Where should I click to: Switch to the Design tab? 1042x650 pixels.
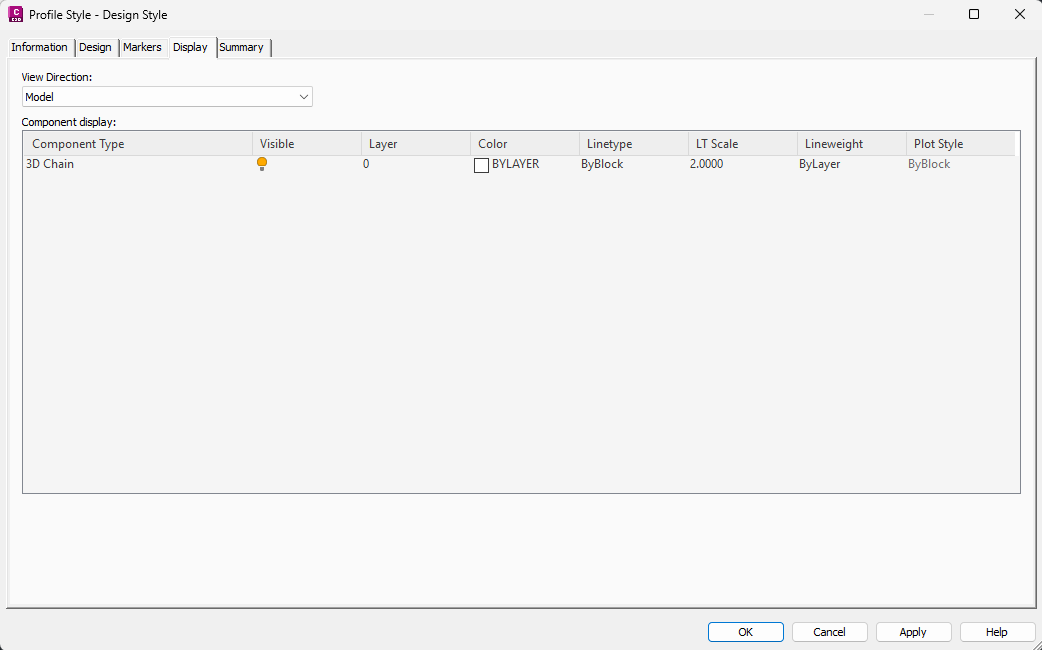click(x=95, y=47)
